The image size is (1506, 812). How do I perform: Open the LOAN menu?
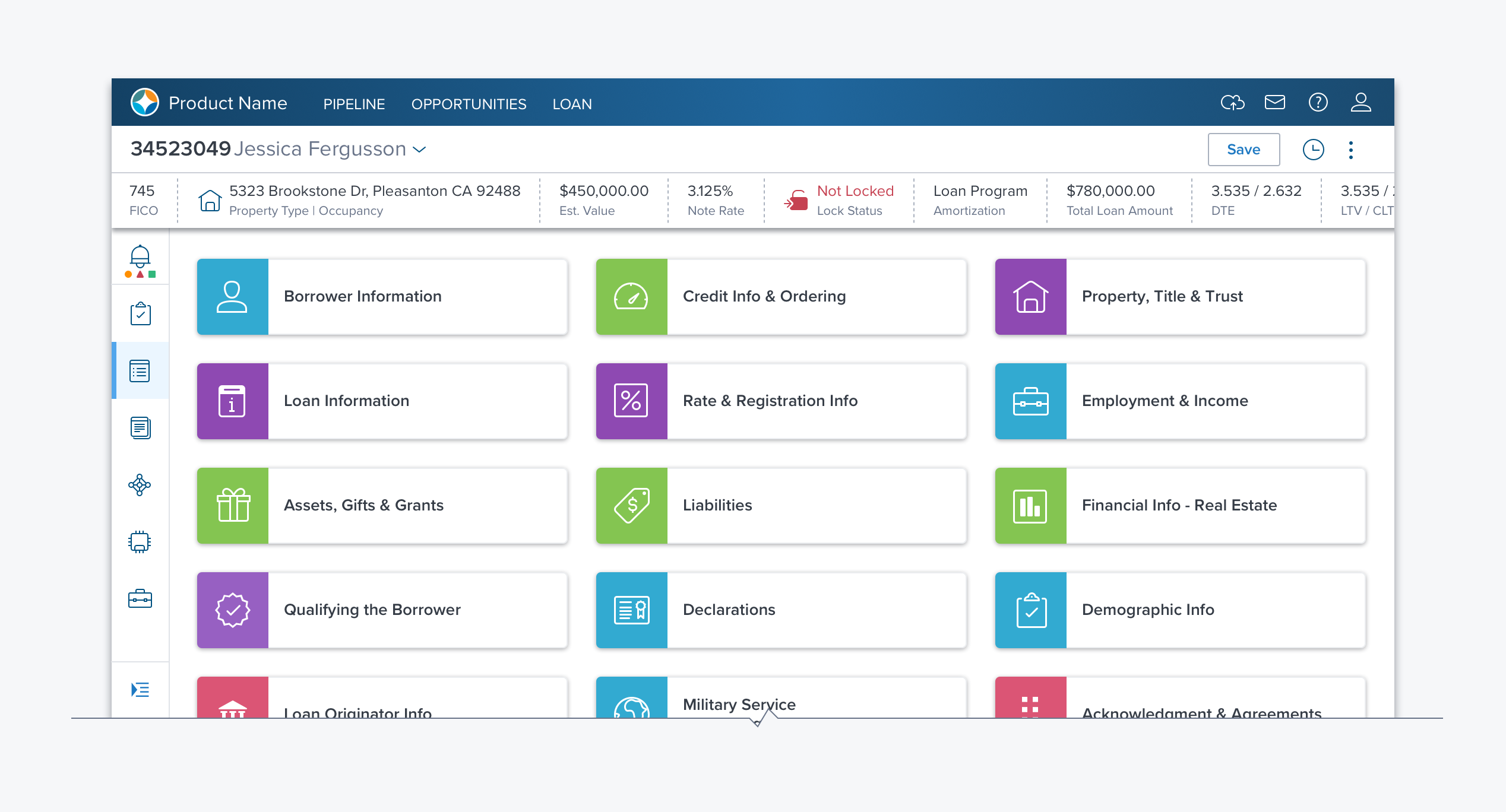(572, 104)
